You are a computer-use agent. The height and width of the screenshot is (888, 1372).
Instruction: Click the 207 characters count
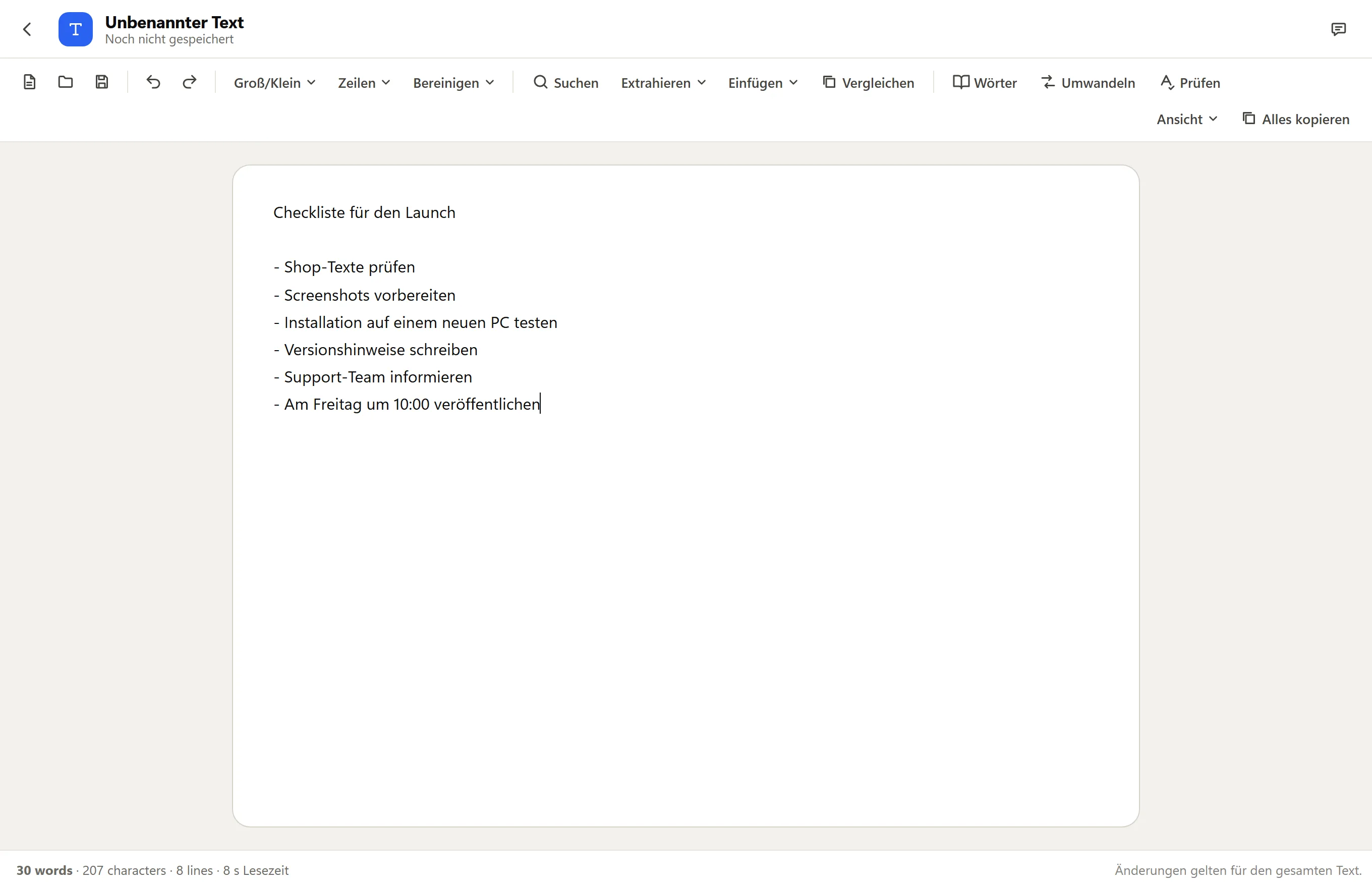click(x=124, y=871)
